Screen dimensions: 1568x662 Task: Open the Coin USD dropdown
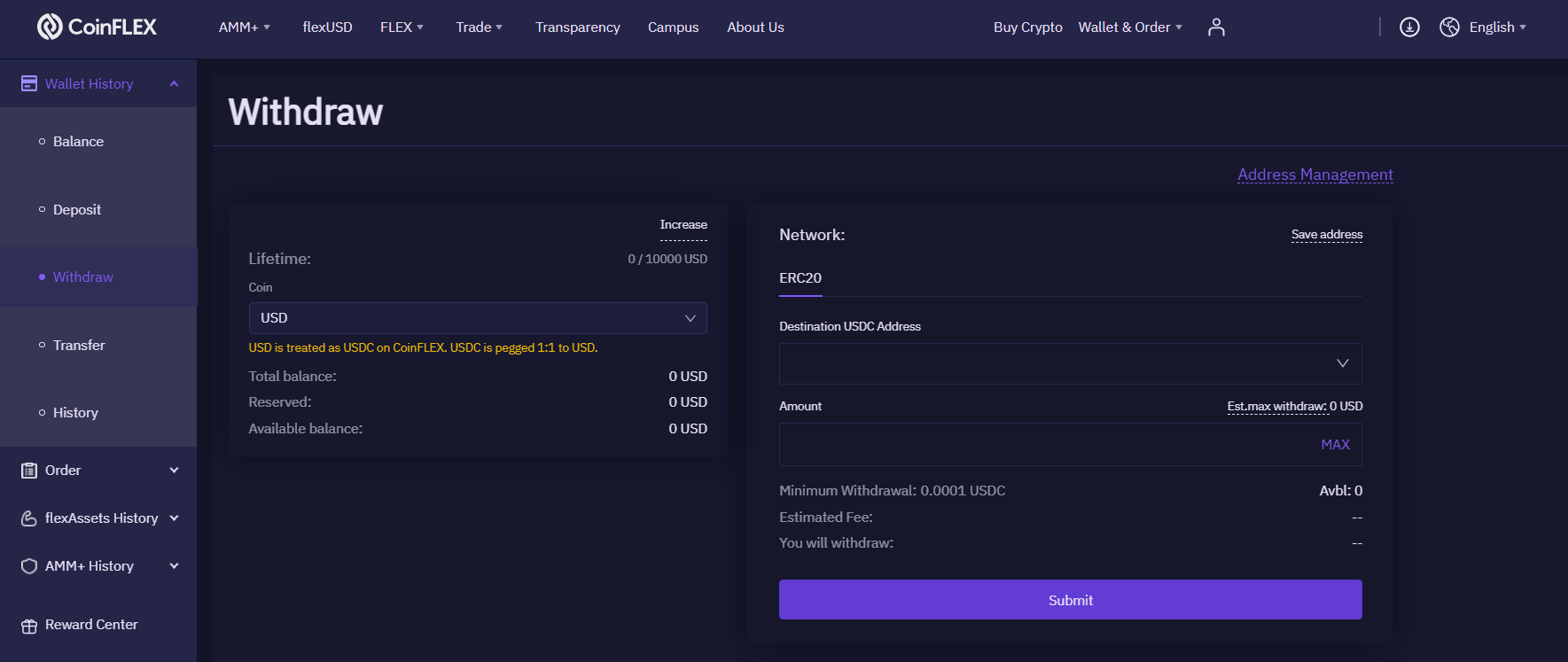[477, 318]
